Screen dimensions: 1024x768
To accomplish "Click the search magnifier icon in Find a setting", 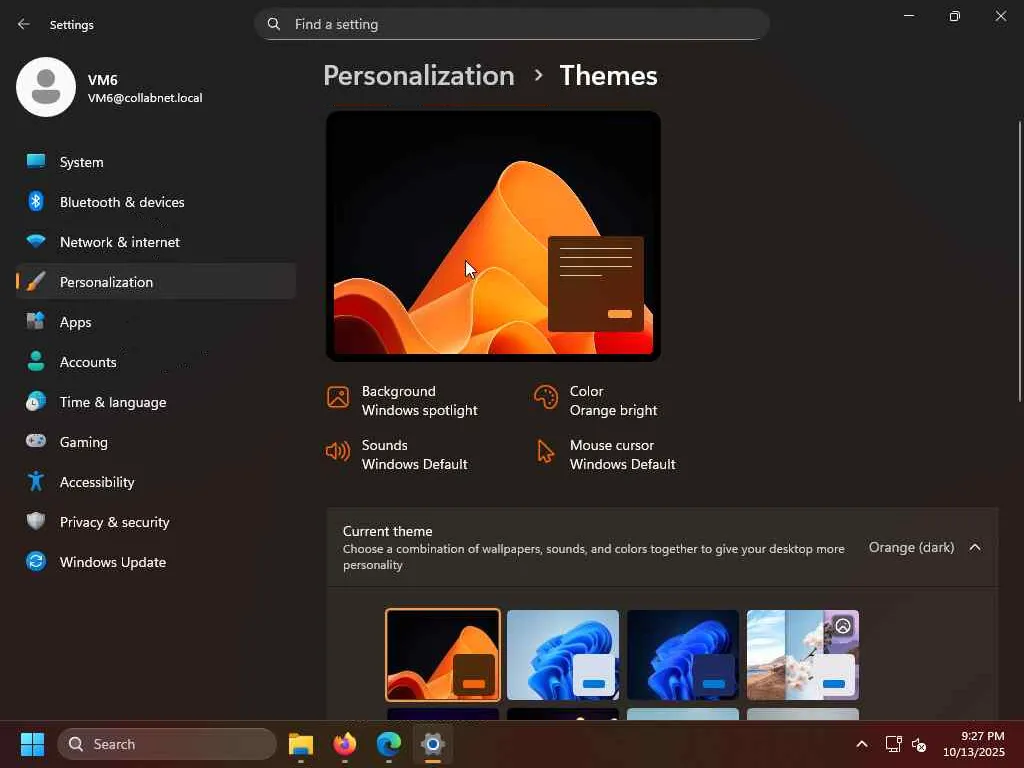I will point(274,24).
